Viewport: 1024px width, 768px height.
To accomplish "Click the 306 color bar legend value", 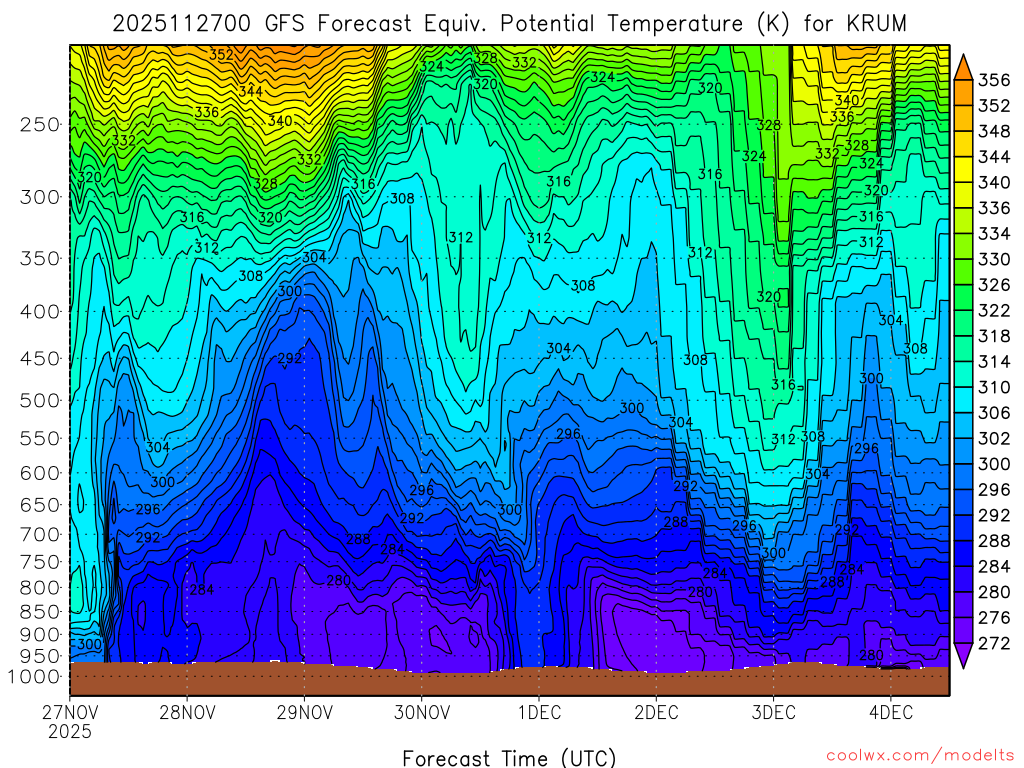I will coord(994,413).
